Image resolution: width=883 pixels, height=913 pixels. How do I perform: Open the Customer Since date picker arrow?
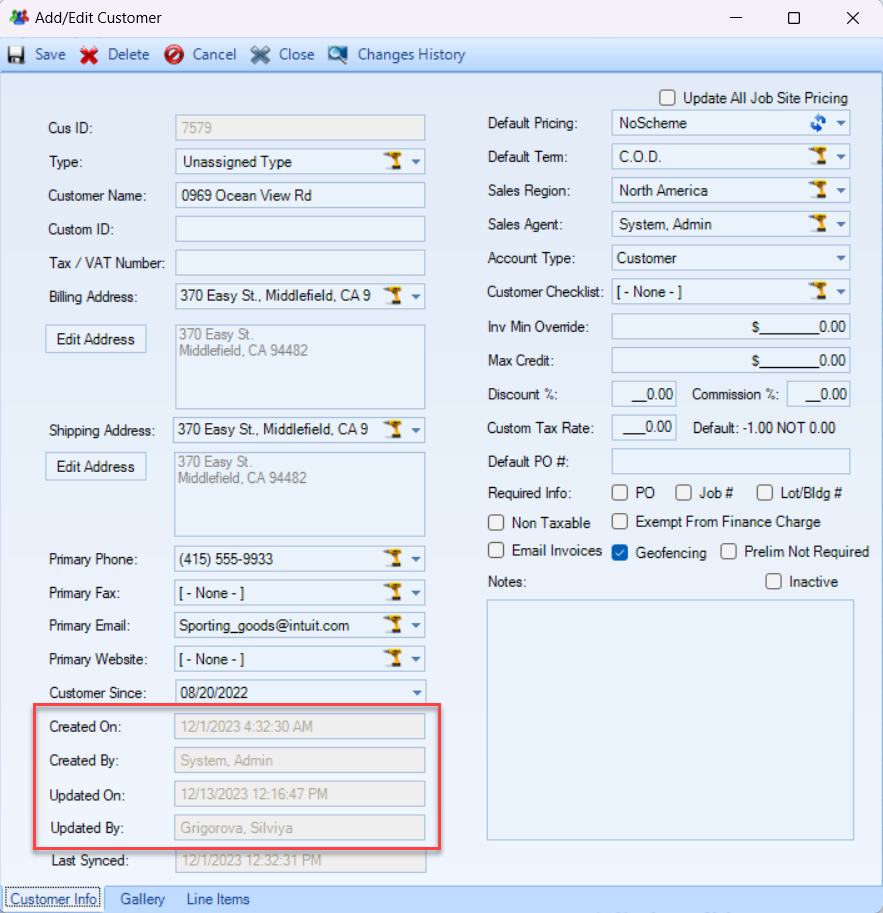click(417, 693)
